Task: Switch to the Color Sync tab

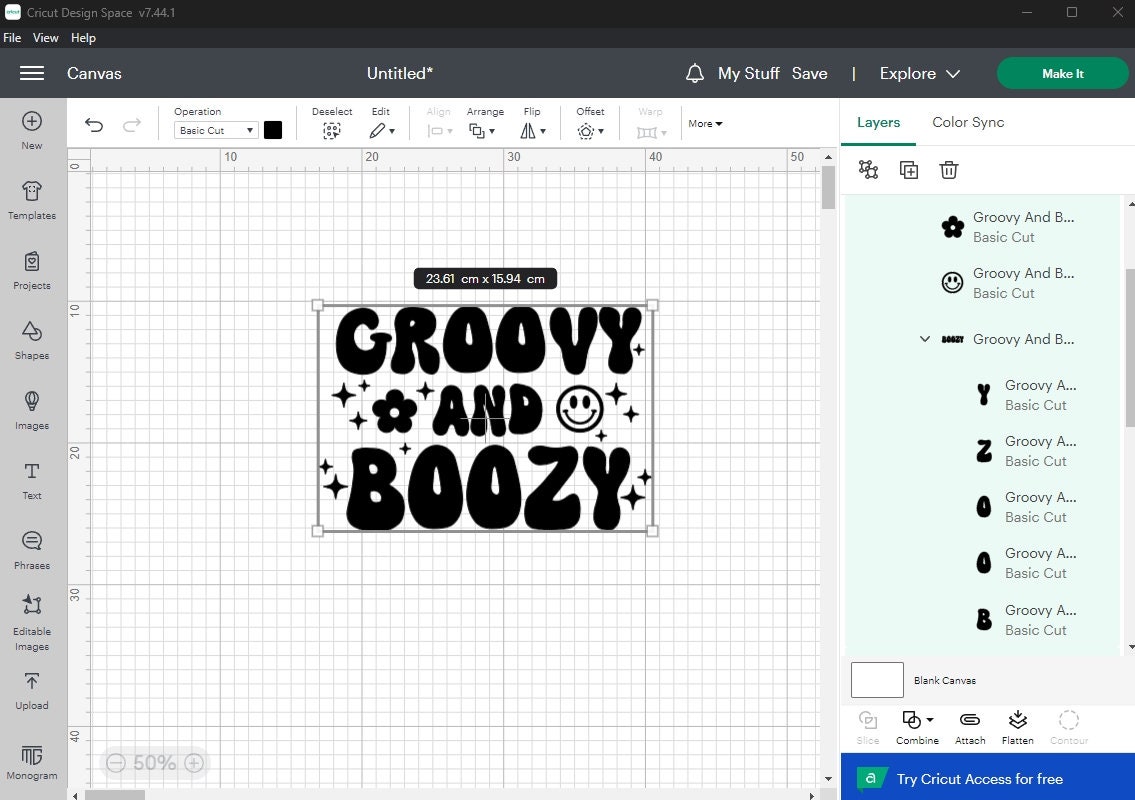Action: 967,122
